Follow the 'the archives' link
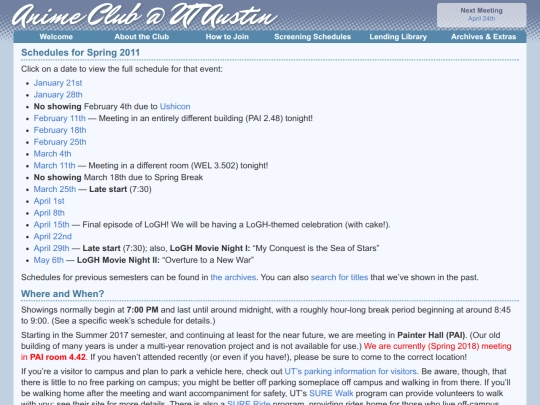 233,277
